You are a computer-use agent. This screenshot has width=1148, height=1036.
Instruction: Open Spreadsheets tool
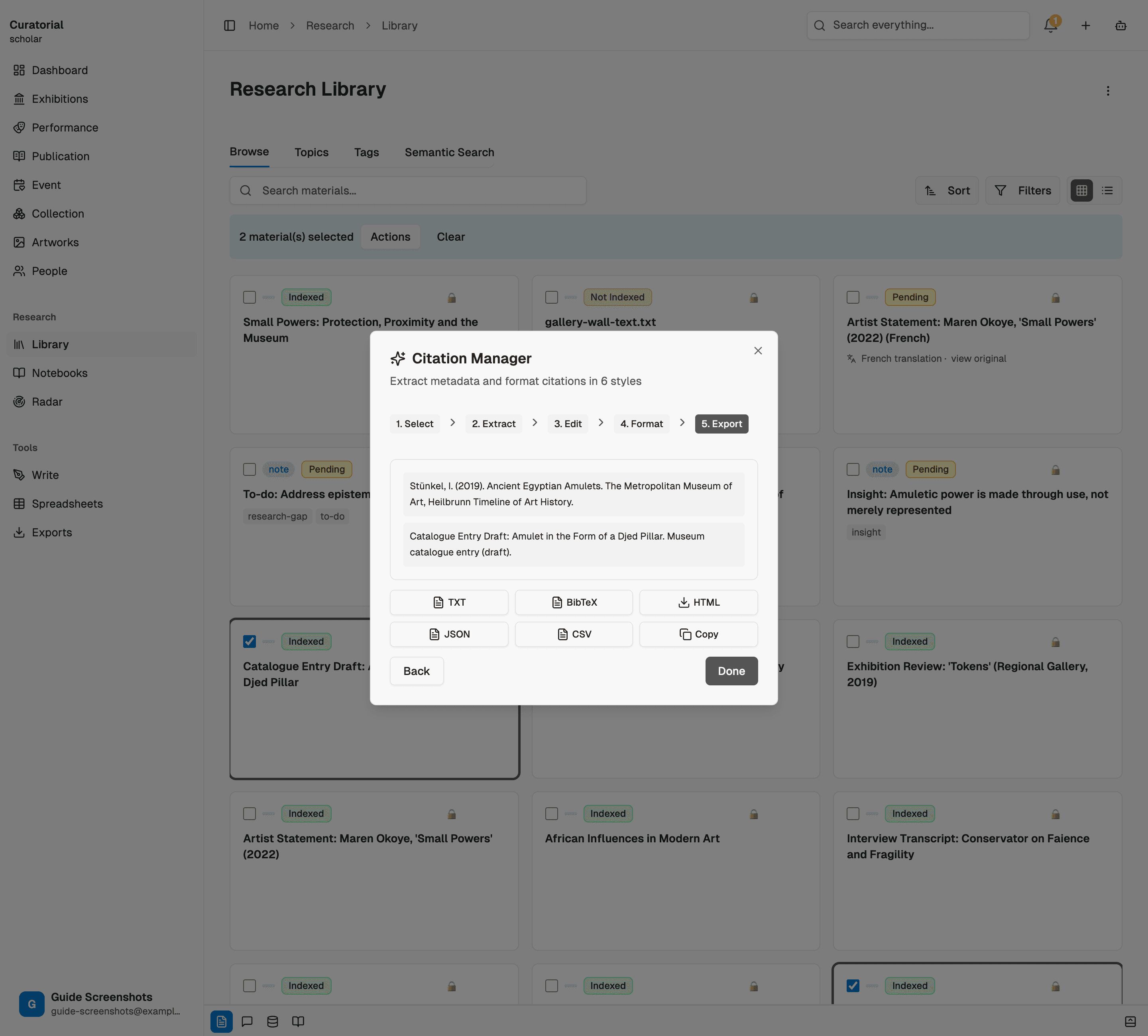coord(101,504)
